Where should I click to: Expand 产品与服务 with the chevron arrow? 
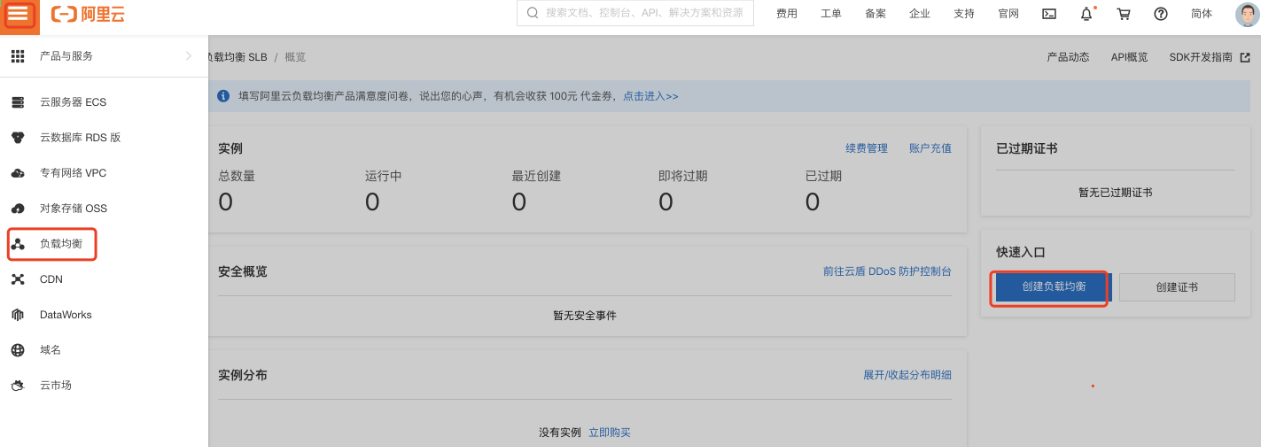point(188,56)
